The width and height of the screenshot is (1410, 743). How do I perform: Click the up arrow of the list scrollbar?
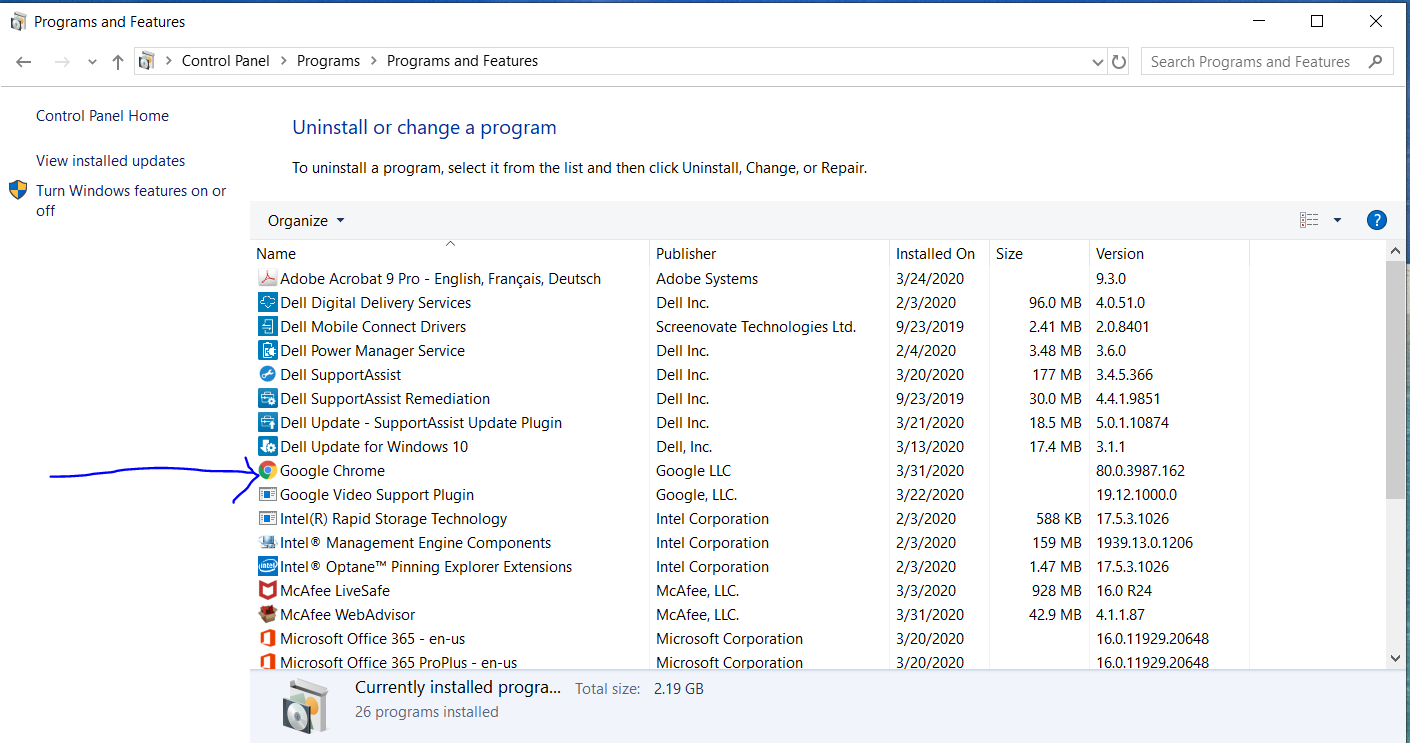(x=1396, y=253)
